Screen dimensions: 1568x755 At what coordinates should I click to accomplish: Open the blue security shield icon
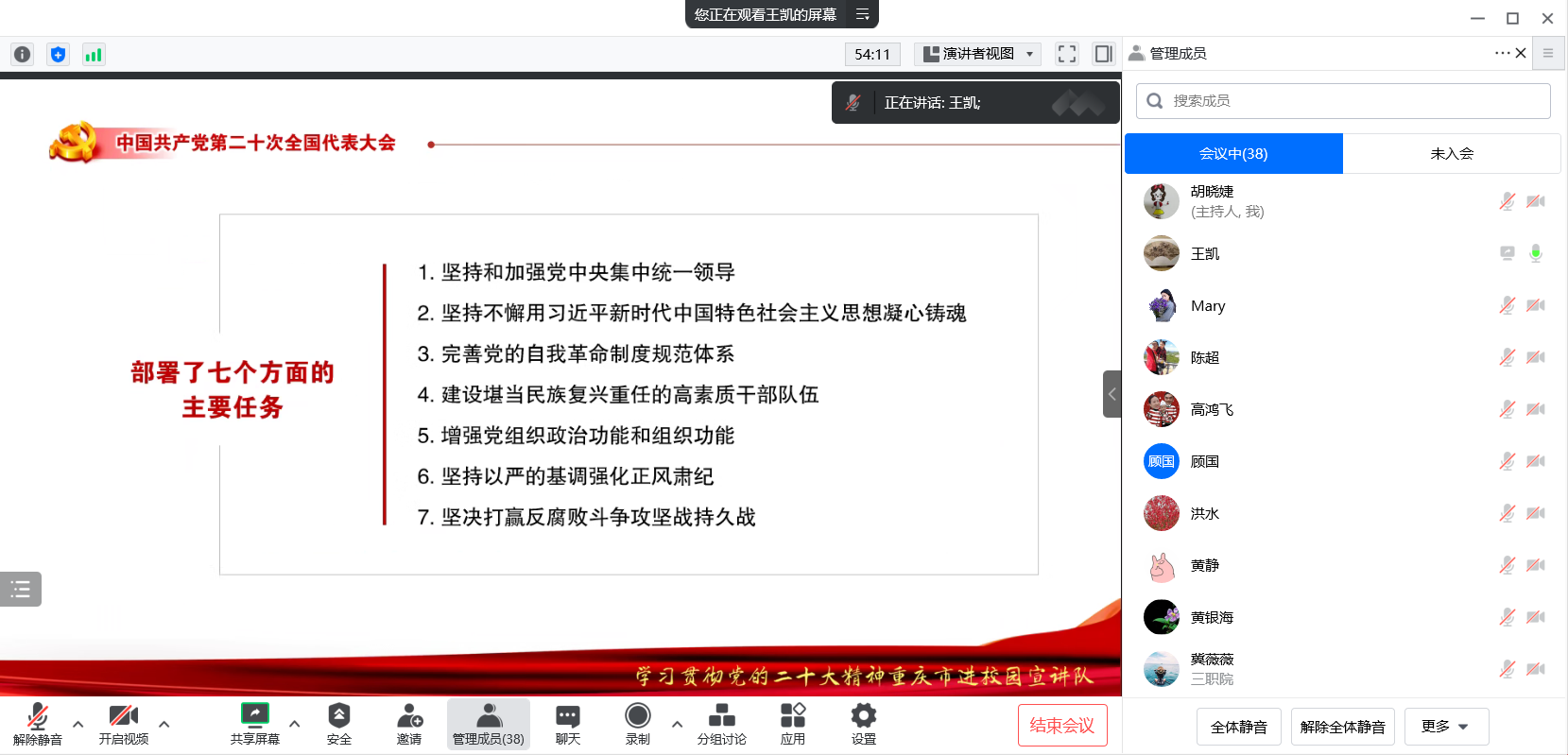[x=58, y=54]
